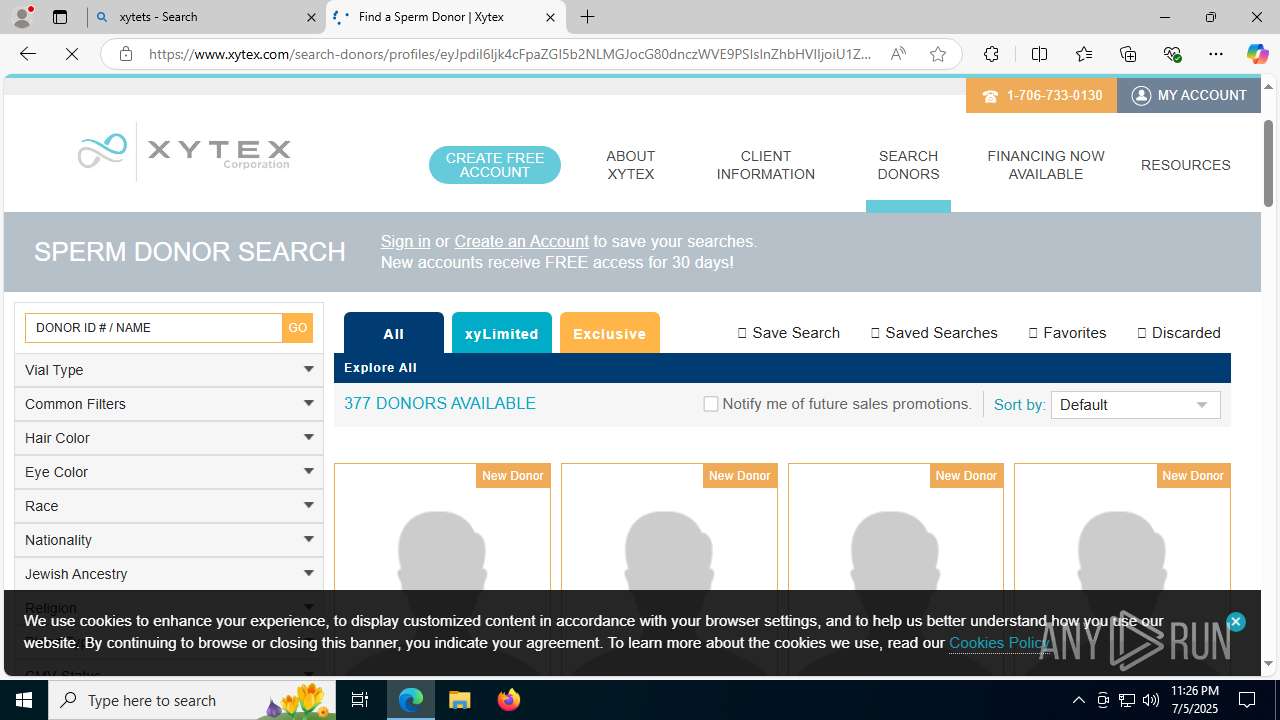Open the Copilot sidebar icon
1280x720 pixels.
pos(1257,54)
